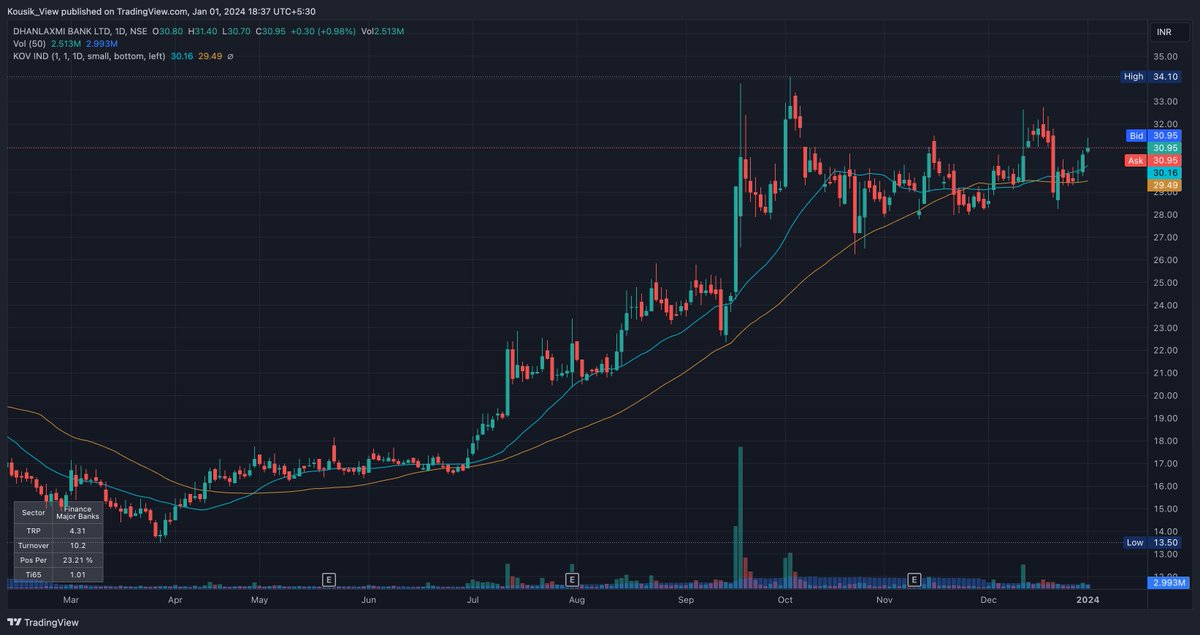Click the Finance Major Banks table cell
Viewport: 1200px width, 635px height.
76,512
